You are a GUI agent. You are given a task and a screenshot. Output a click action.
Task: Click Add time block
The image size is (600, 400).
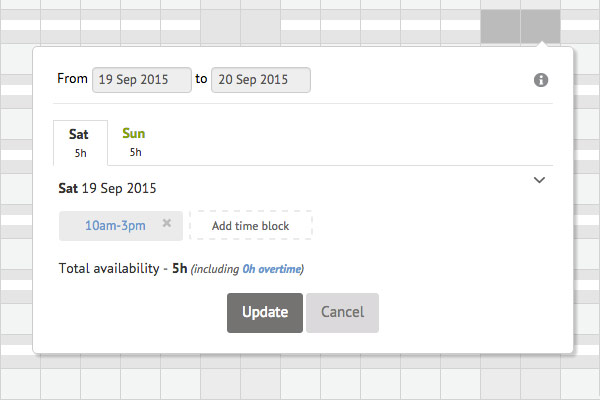click(251, 226)
